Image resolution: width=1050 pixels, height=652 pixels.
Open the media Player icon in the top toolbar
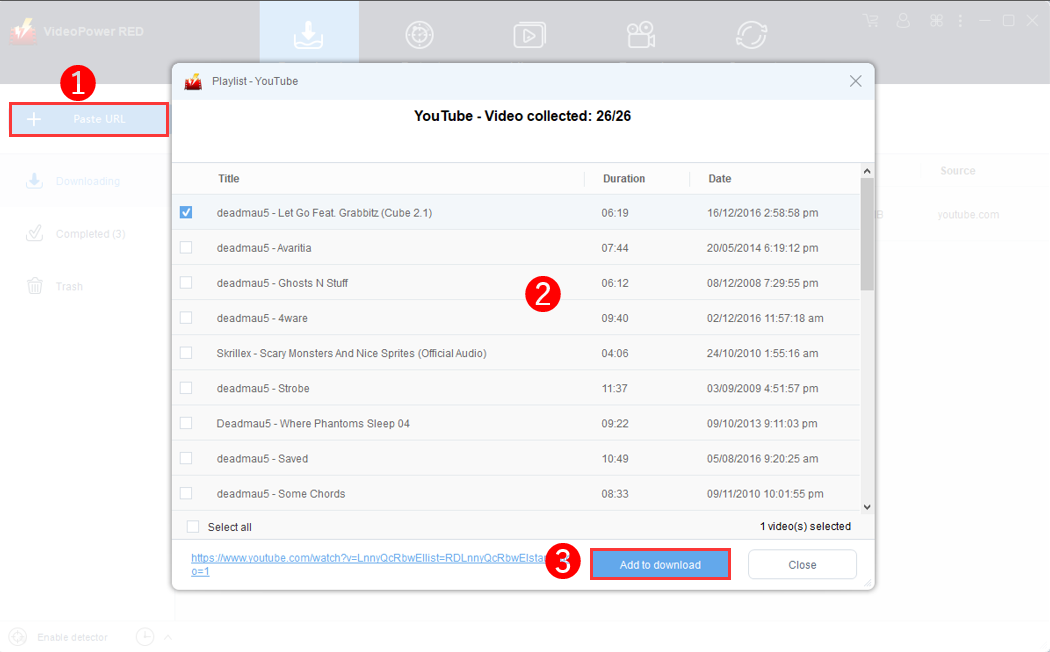point(529,34)
